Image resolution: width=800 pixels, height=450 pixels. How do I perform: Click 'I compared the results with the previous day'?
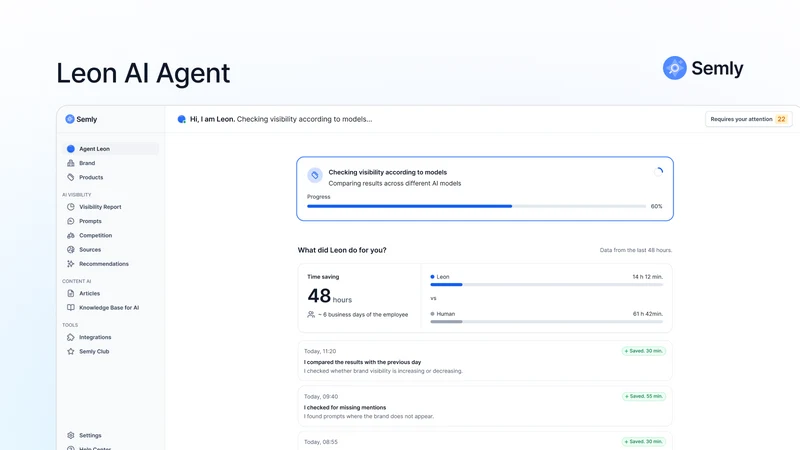(362, 362)
